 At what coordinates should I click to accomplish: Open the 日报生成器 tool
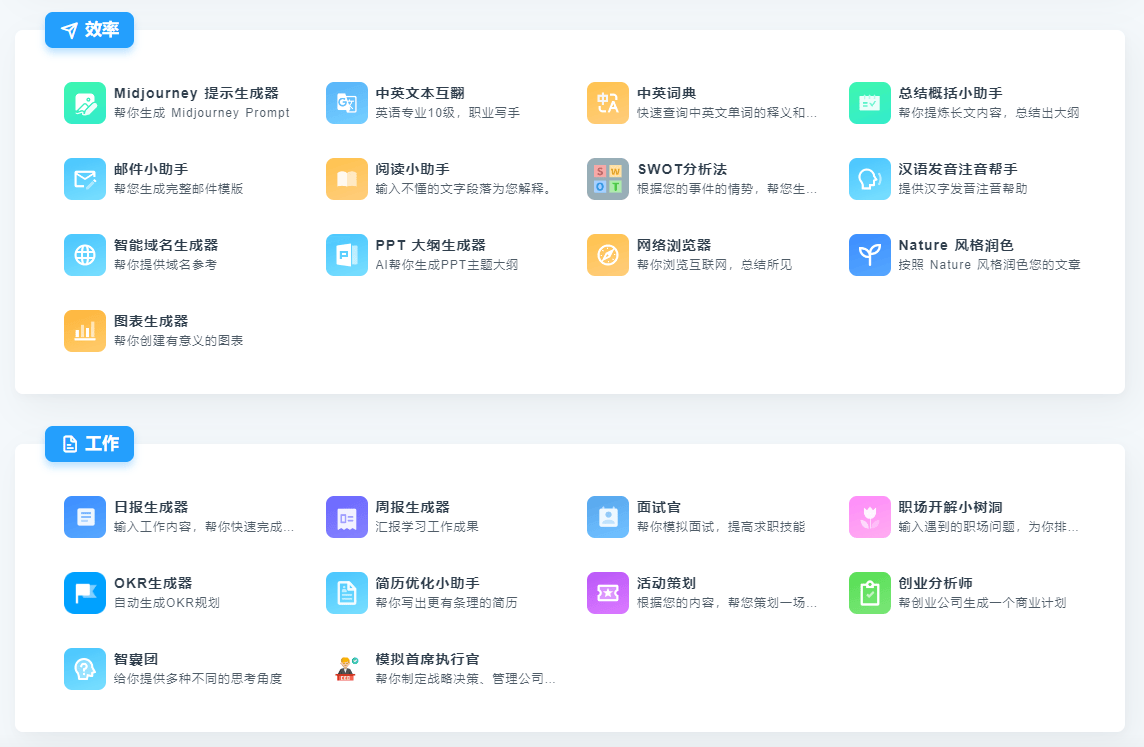point(85,517)
